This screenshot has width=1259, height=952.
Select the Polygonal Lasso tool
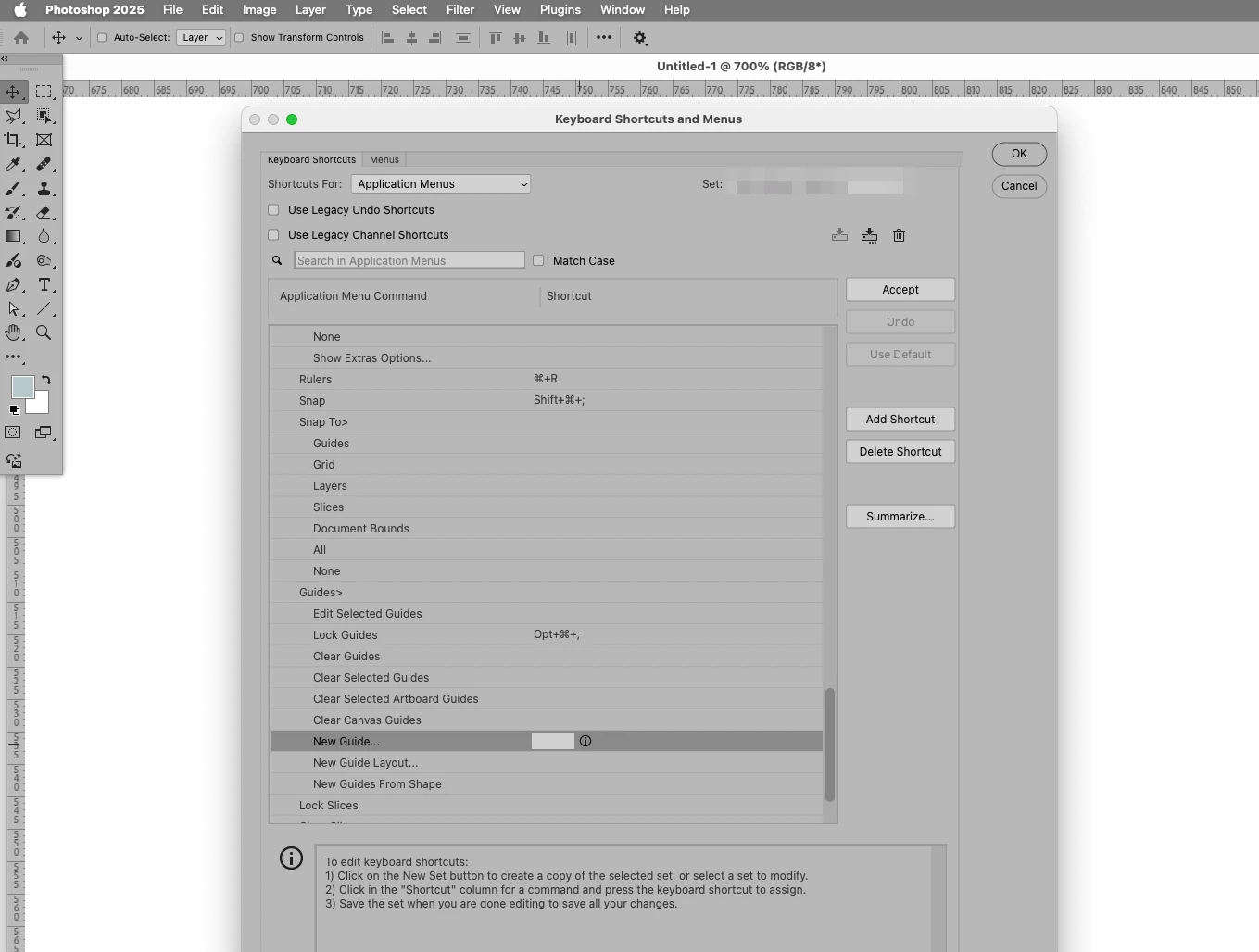[x=13, y=116]
